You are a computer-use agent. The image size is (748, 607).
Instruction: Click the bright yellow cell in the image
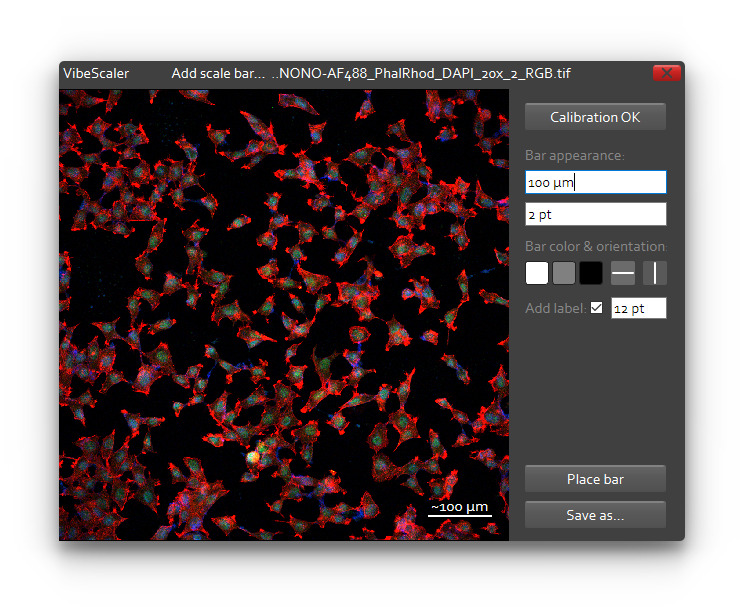[x=253, y=457]
